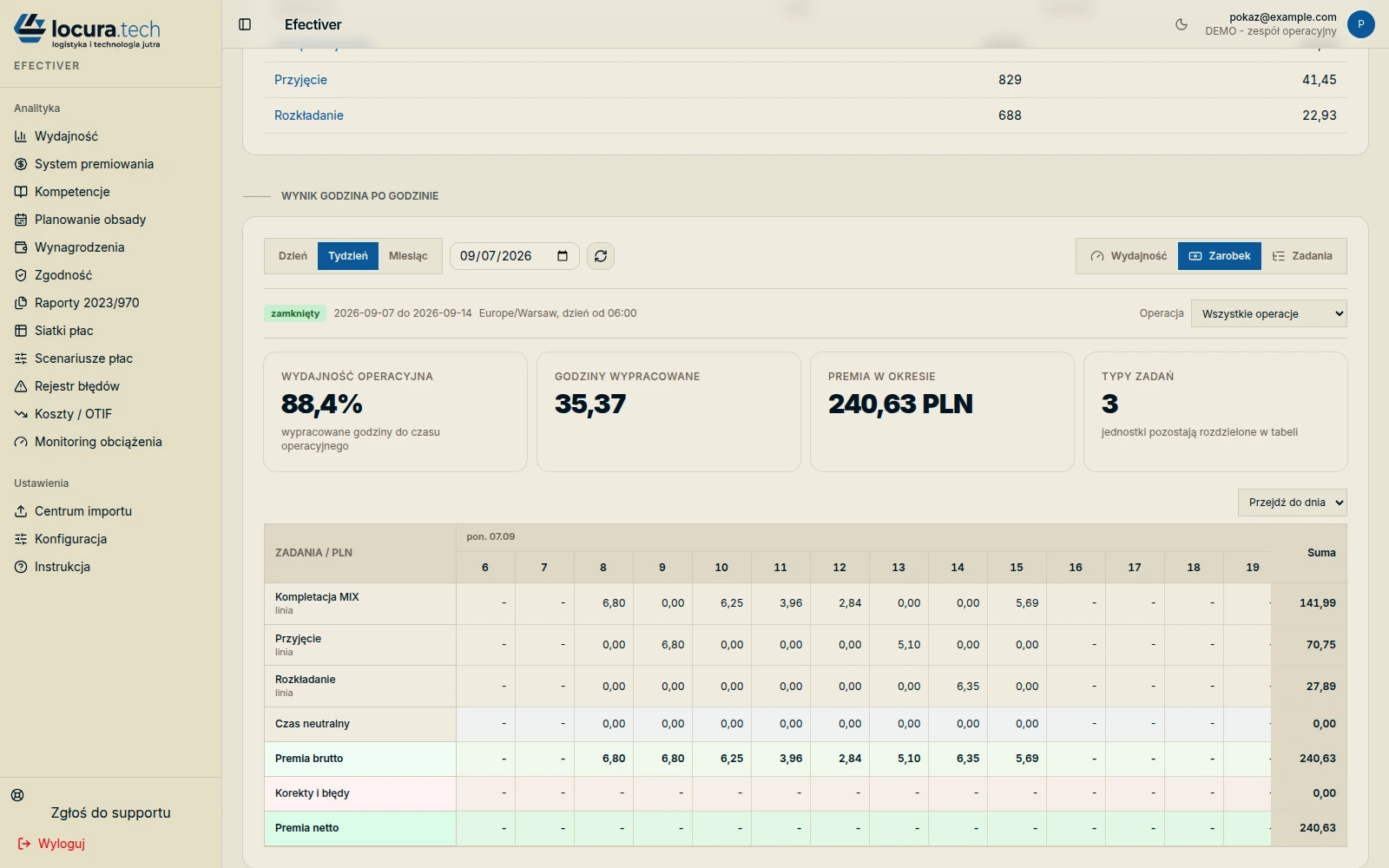Click the Kompetencje book icon
Image resolution: width=1389 pixels, height=868 pixels.
[21, 192]
